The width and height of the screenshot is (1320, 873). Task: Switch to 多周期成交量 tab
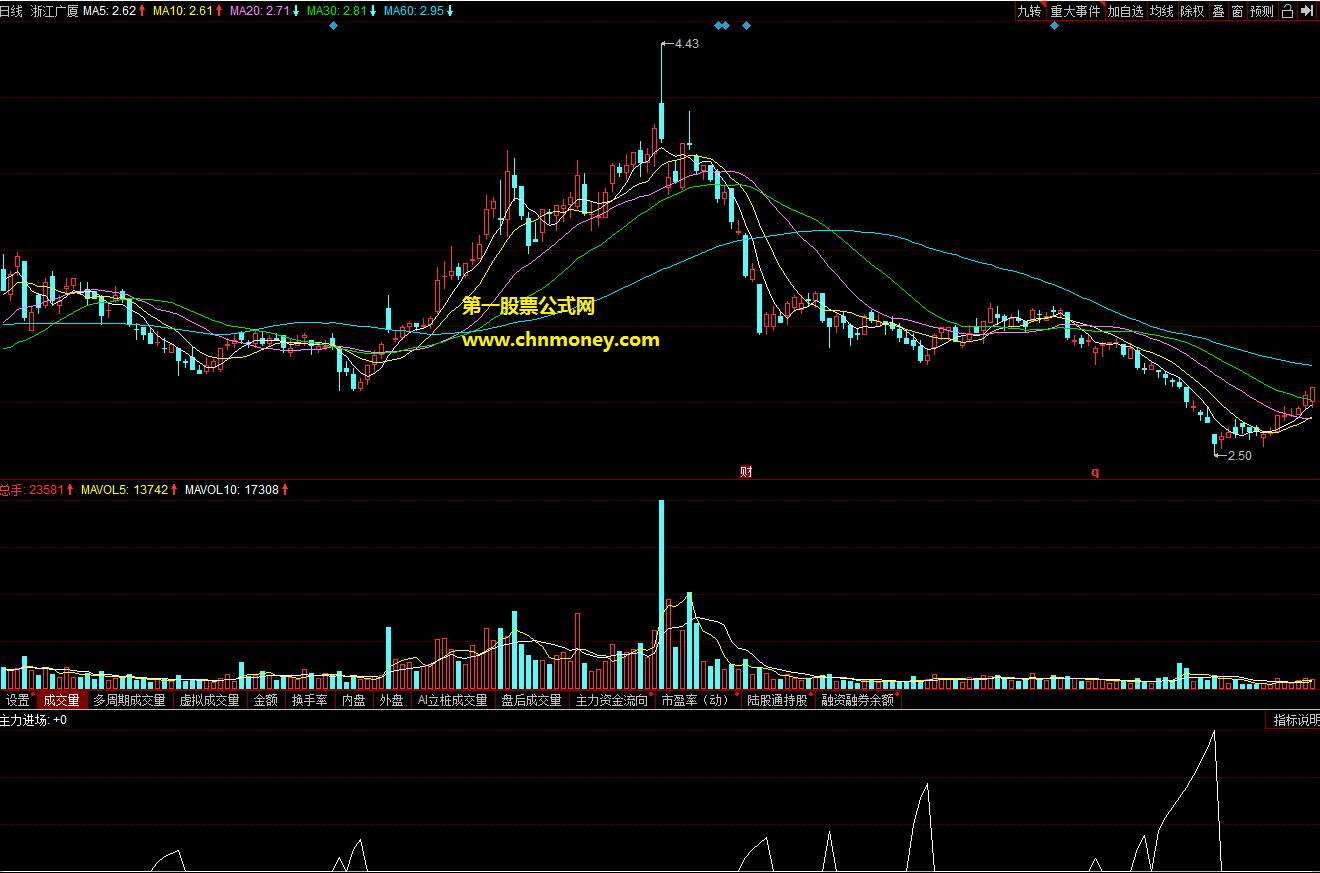click(130, 700)
